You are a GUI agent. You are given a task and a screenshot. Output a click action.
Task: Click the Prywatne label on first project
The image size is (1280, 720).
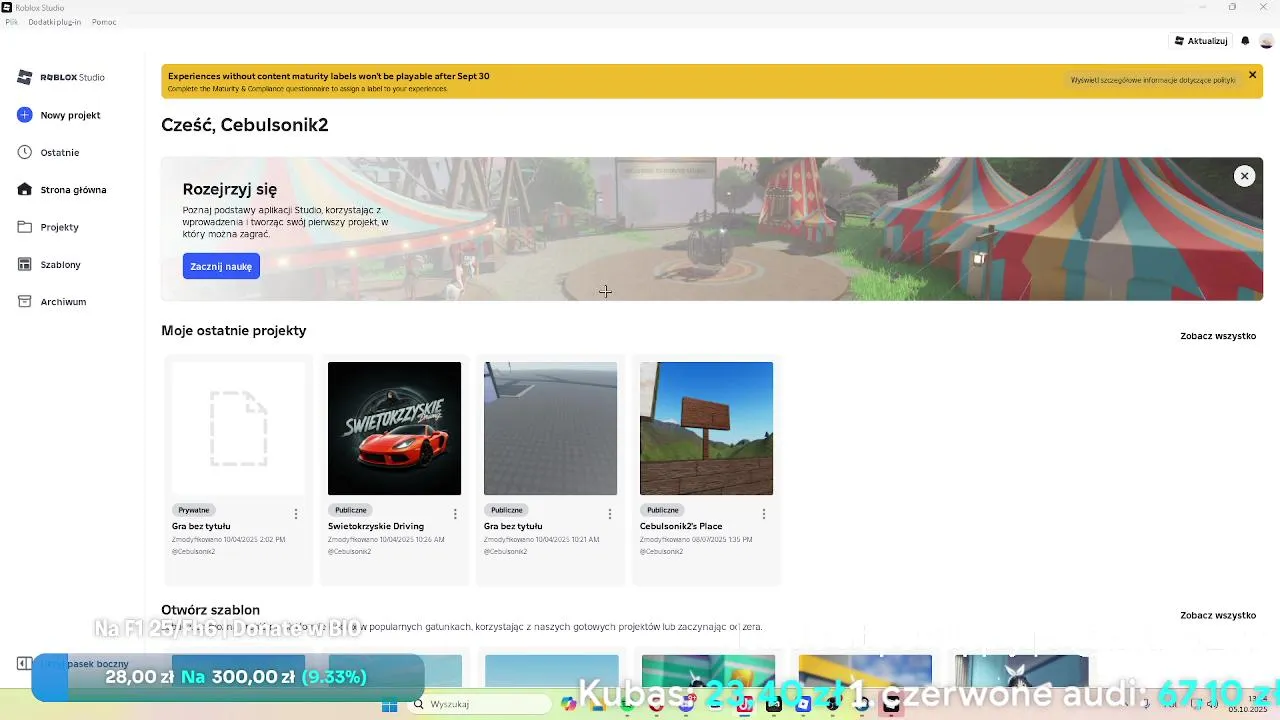[194, 510]
